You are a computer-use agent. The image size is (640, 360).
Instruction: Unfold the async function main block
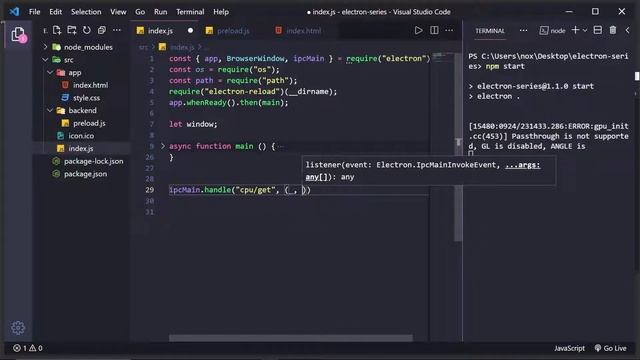(x=163, y=146)
